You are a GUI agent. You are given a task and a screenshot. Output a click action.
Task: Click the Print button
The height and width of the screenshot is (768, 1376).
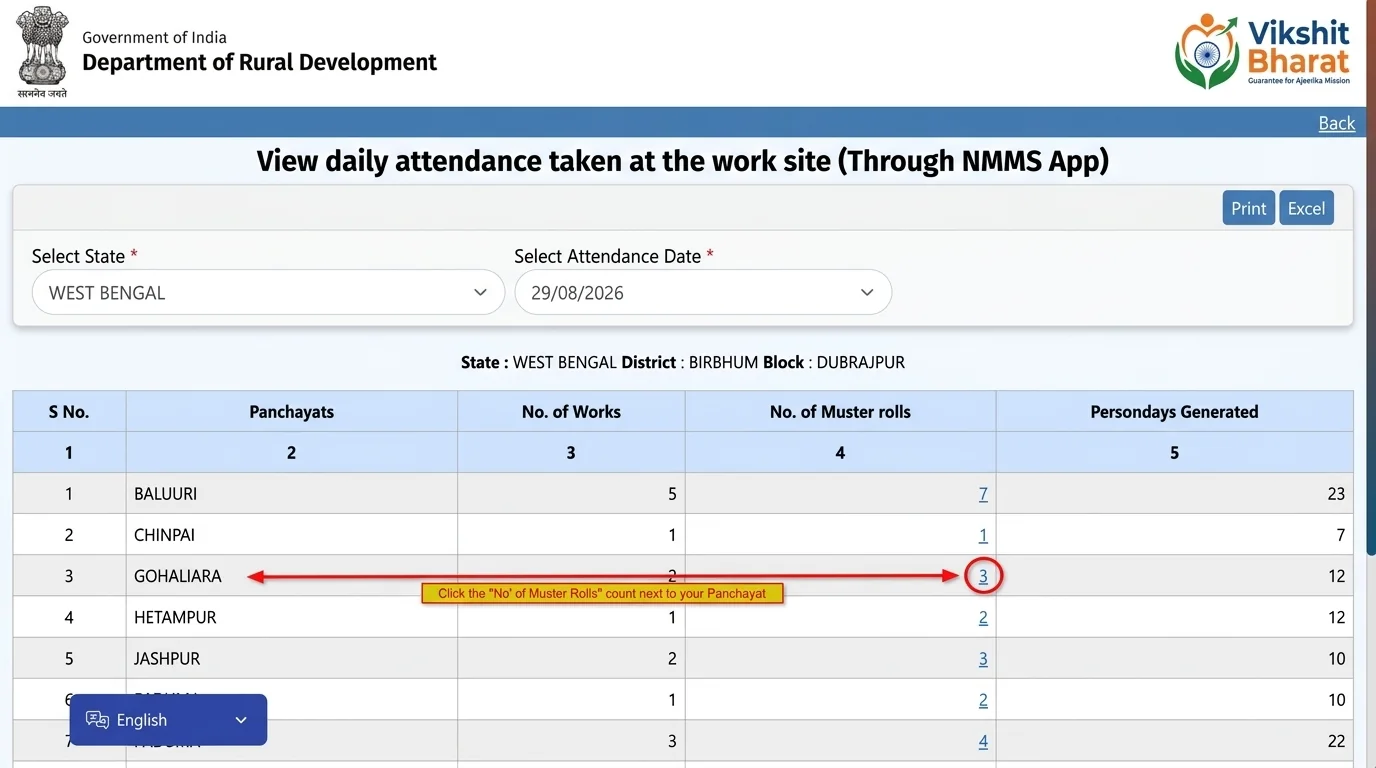[1248, 208]
